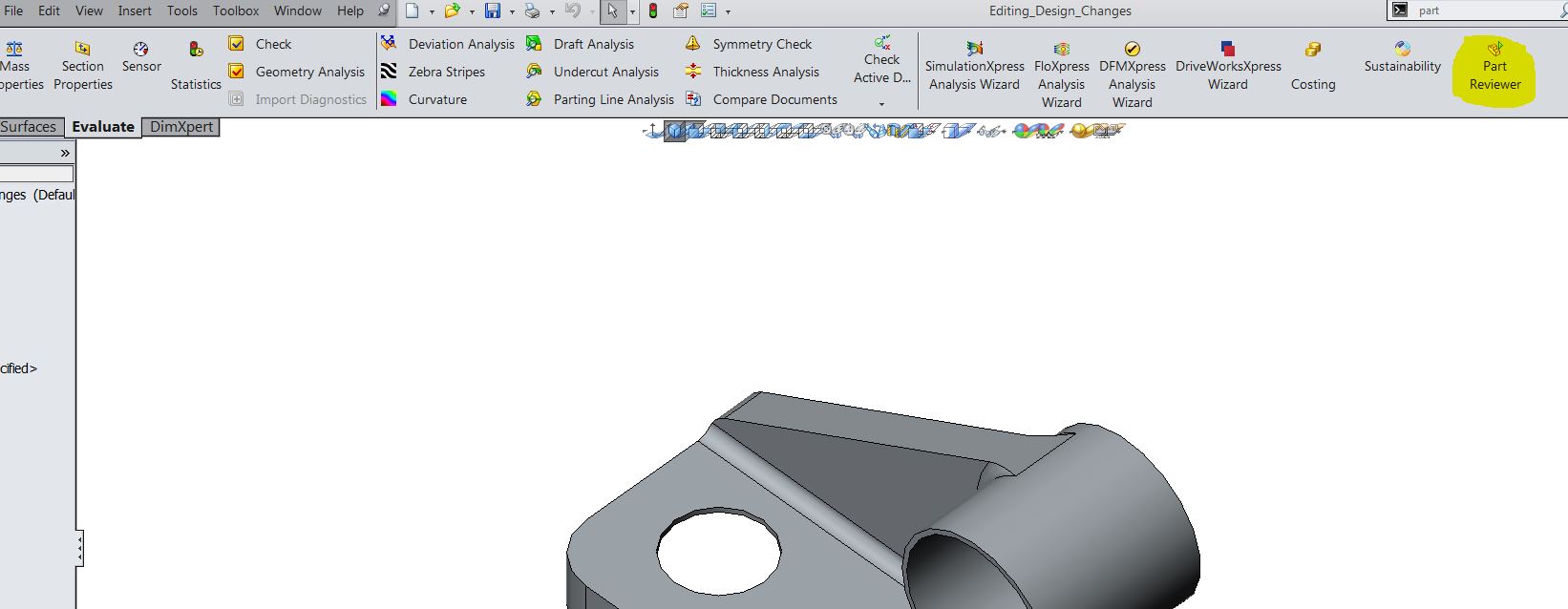Image resolution: width=1568 pixels, height=609 pixels.
Task: Run Parting Line Analysis
Action: click(600, 99)
